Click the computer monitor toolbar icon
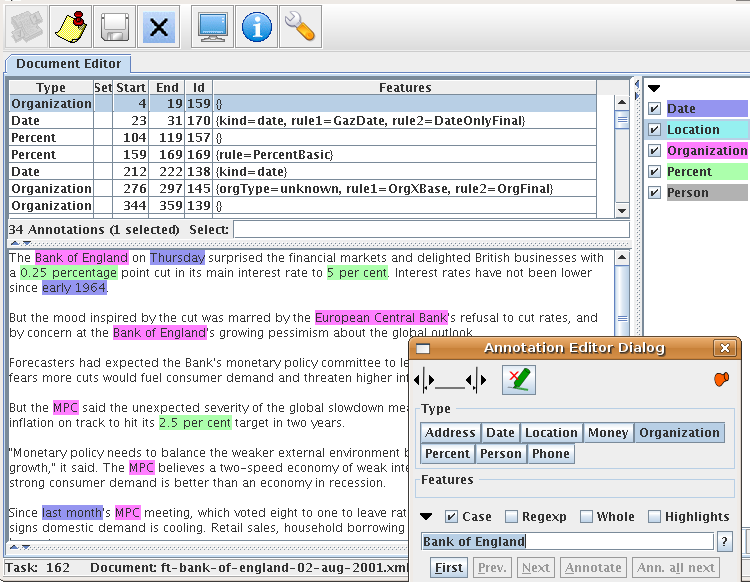 coord(212,27)
